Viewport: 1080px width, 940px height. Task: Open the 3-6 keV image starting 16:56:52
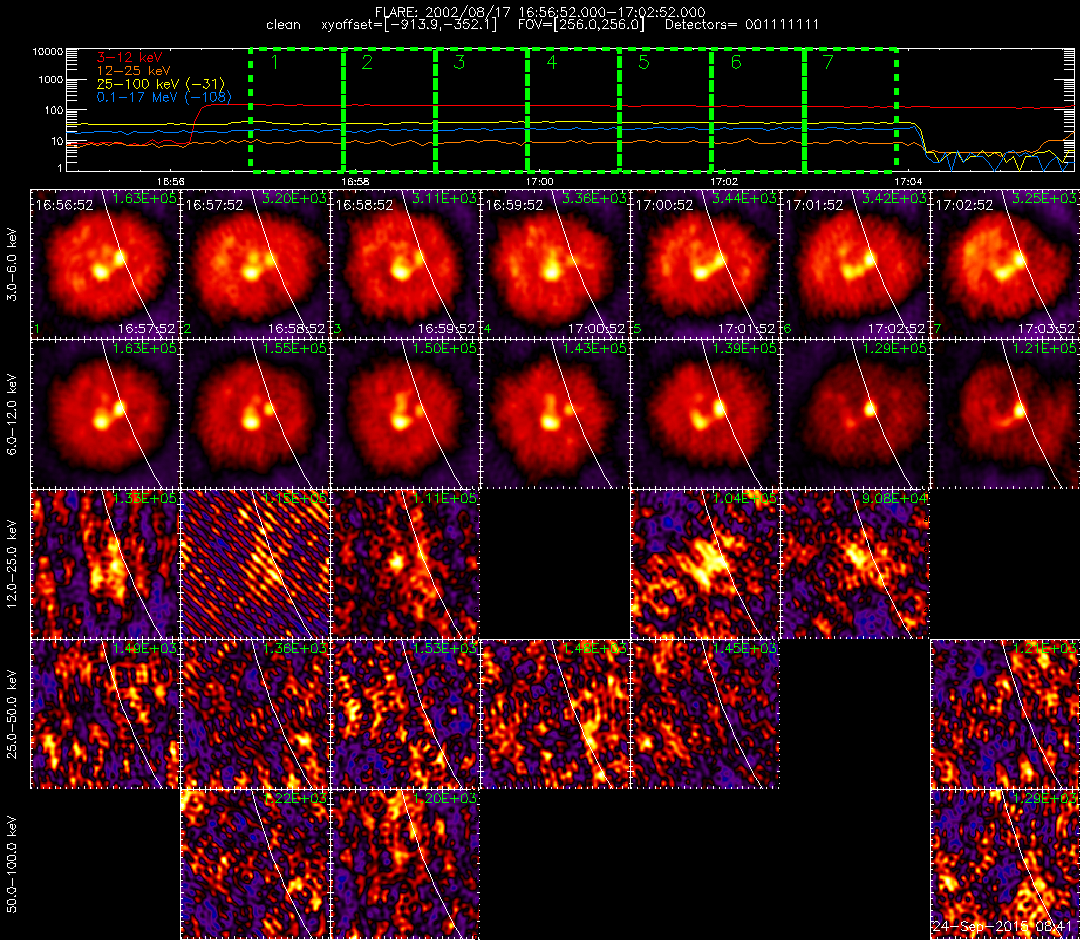click(105, 264)
